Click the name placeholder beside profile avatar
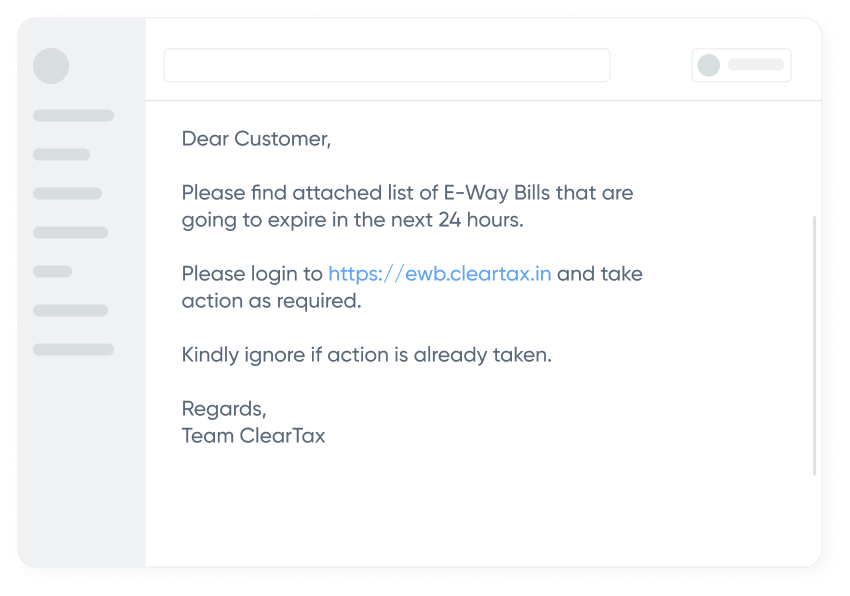The width and height of the screenshot is (850, 596). pos(756,65)
